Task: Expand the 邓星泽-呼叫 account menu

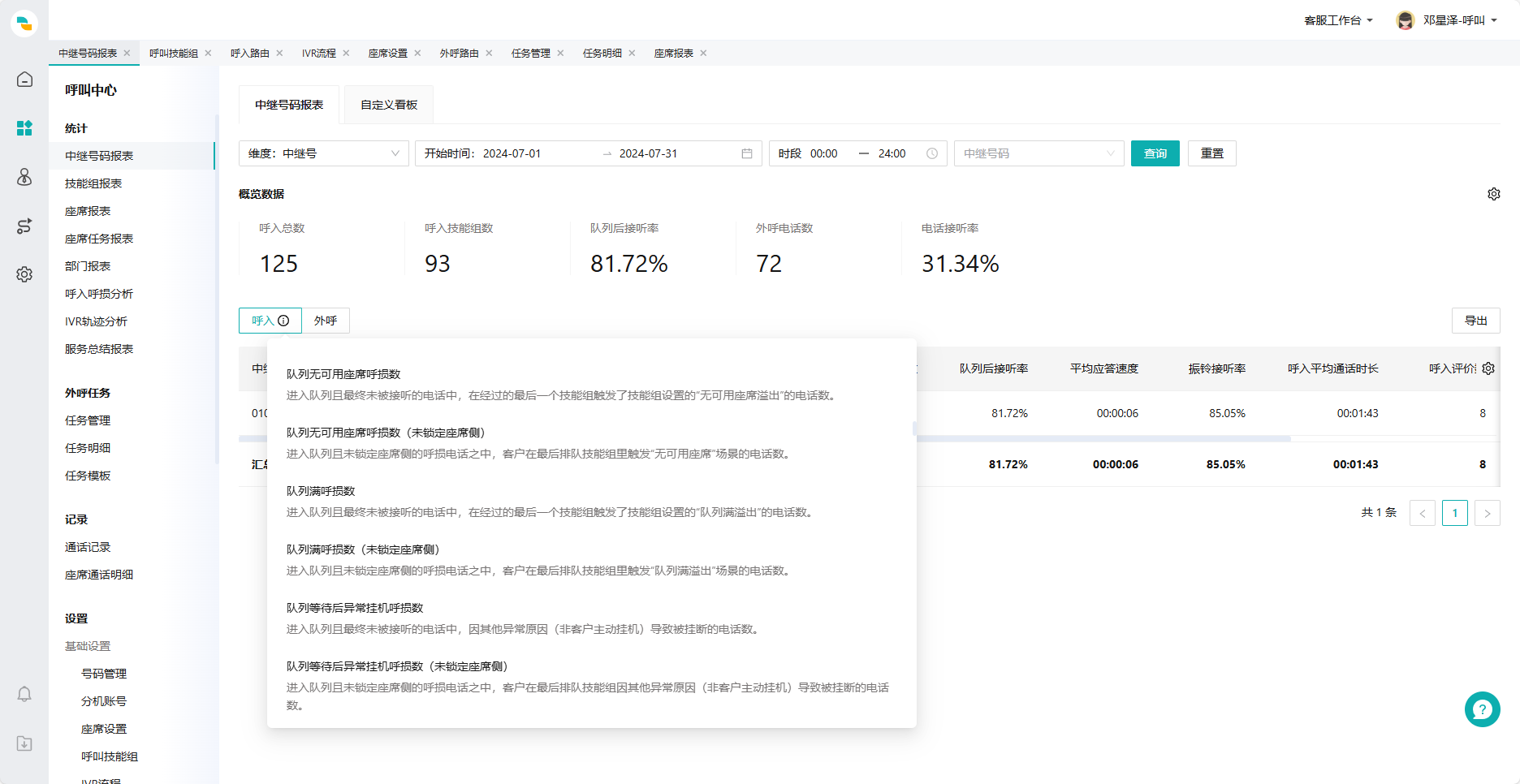Action: [x=1460, y=20]
